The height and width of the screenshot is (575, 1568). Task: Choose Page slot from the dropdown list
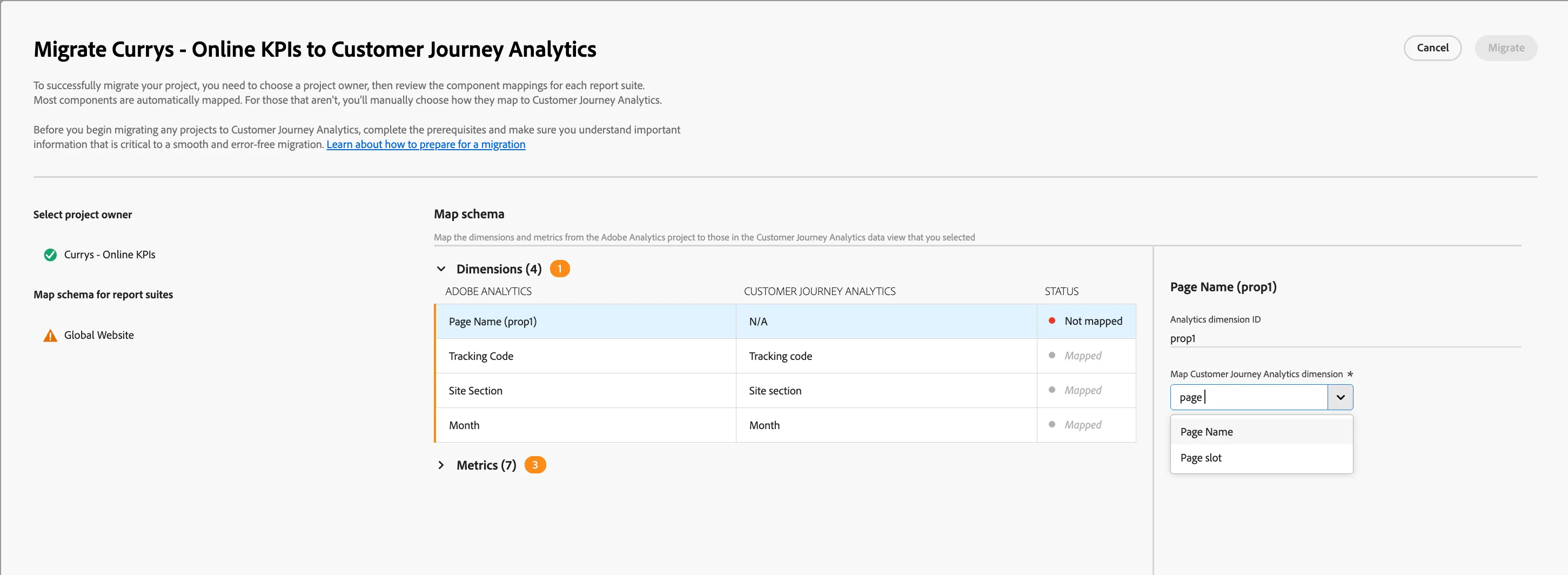[x=1261, y=457]
